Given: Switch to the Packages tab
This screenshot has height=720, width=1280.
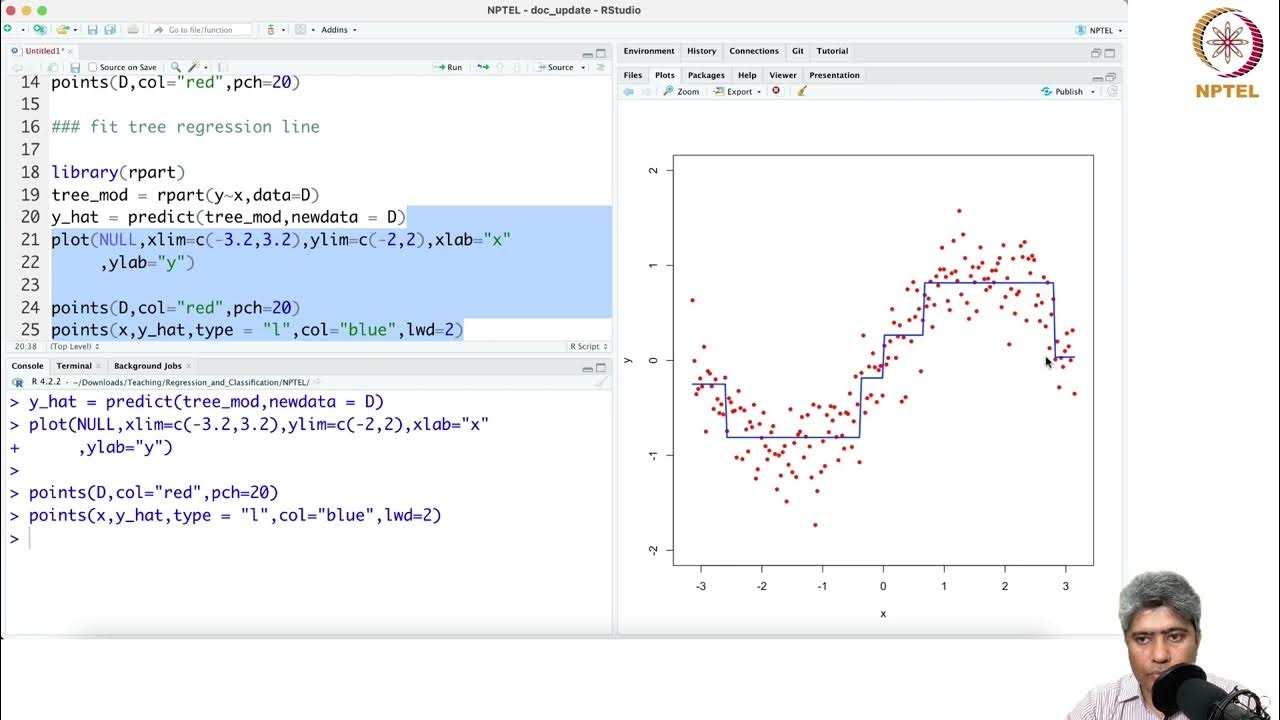Looking at the screenshot, I should (x=706, y=75).
